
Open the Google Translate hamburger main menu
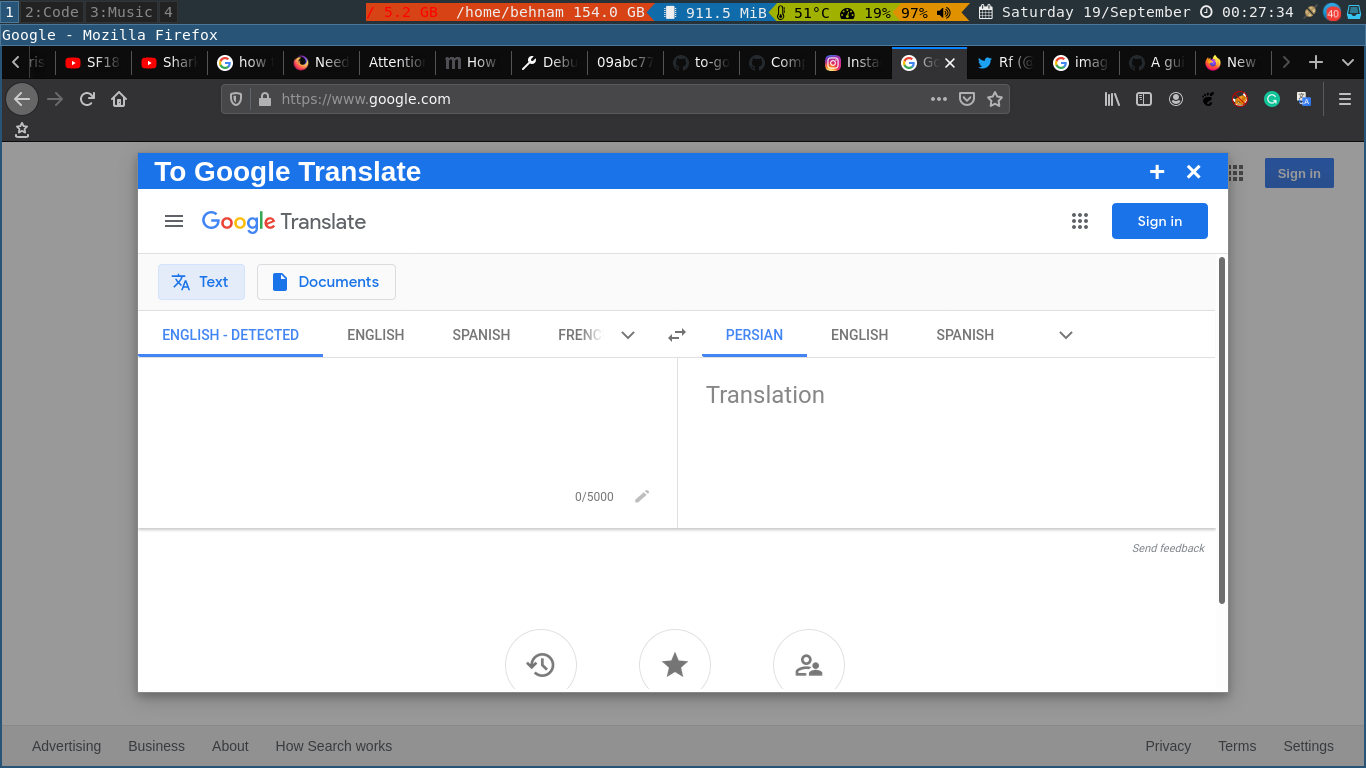click(x=174, y=221)
